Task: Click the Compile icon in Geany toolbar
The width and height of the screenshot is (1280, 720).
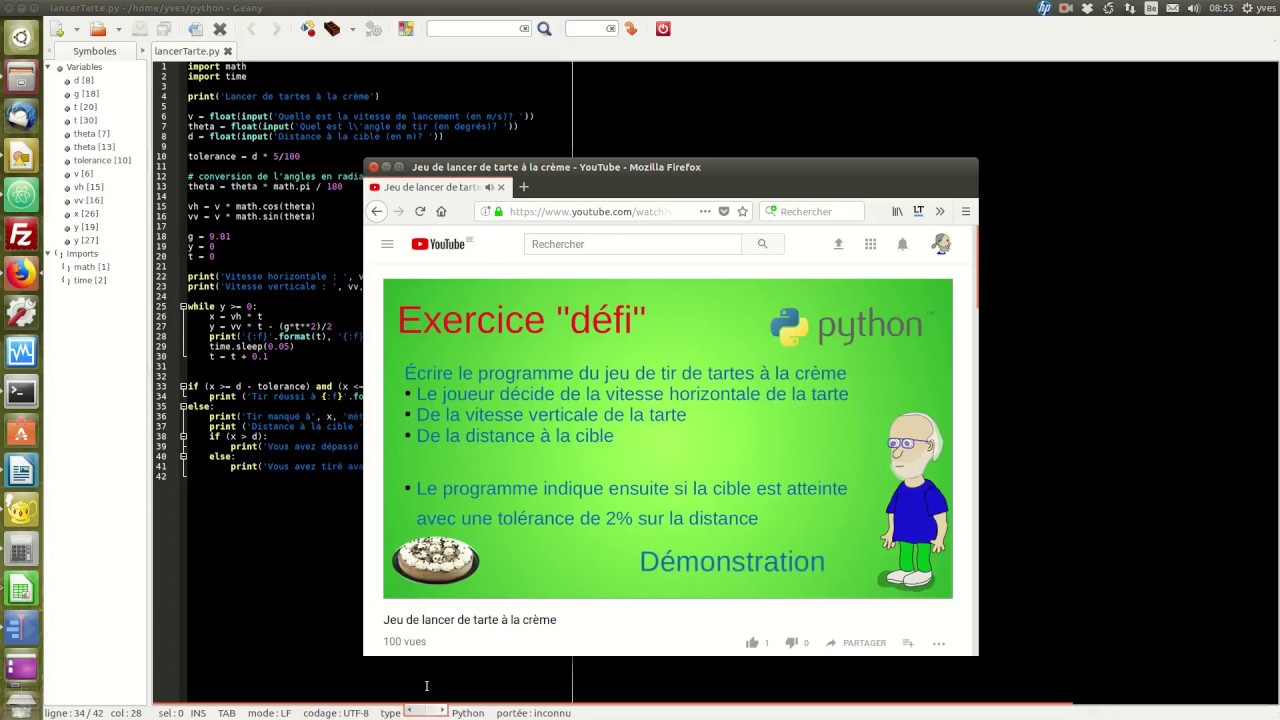Action: (x=308, y=29)
